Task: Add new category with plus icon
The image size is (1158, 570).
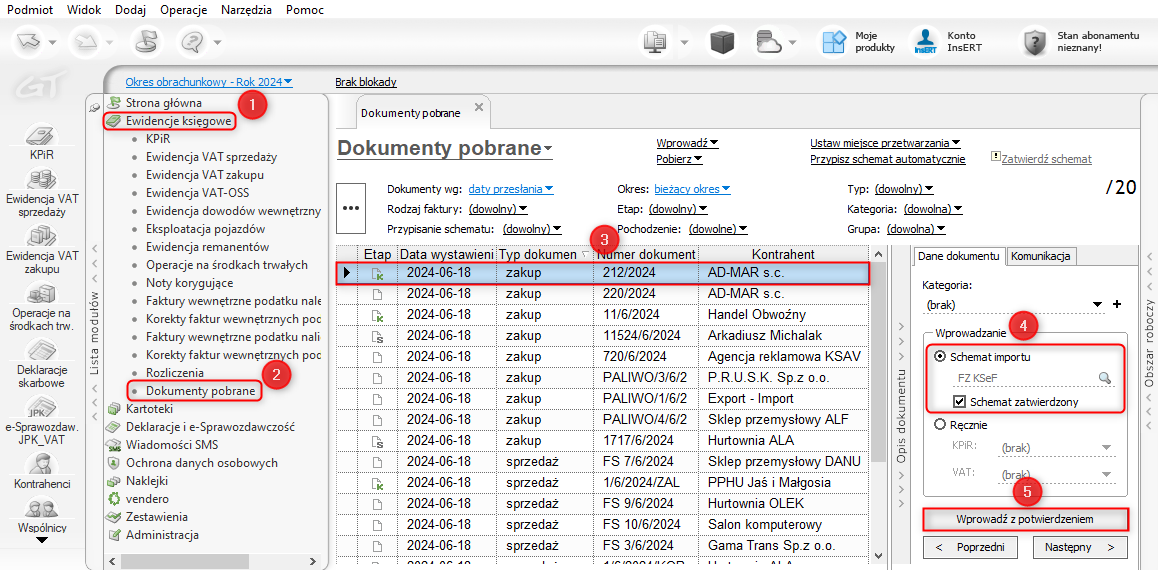Action: [1117, 304]
